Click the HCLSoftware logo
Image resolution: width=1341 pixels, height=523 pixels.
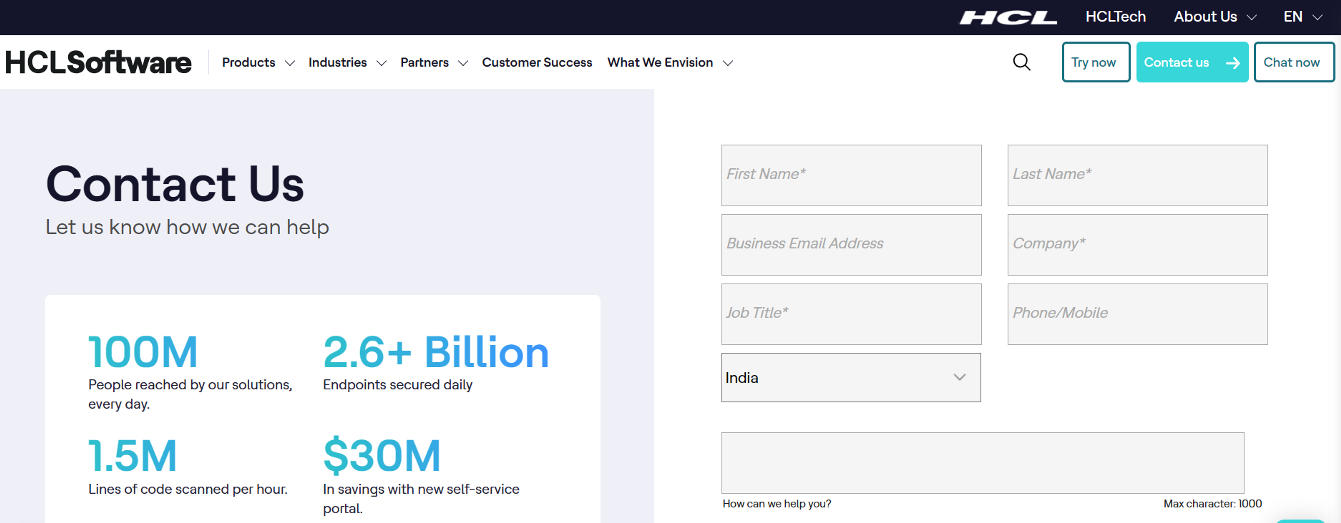(98, 62)
